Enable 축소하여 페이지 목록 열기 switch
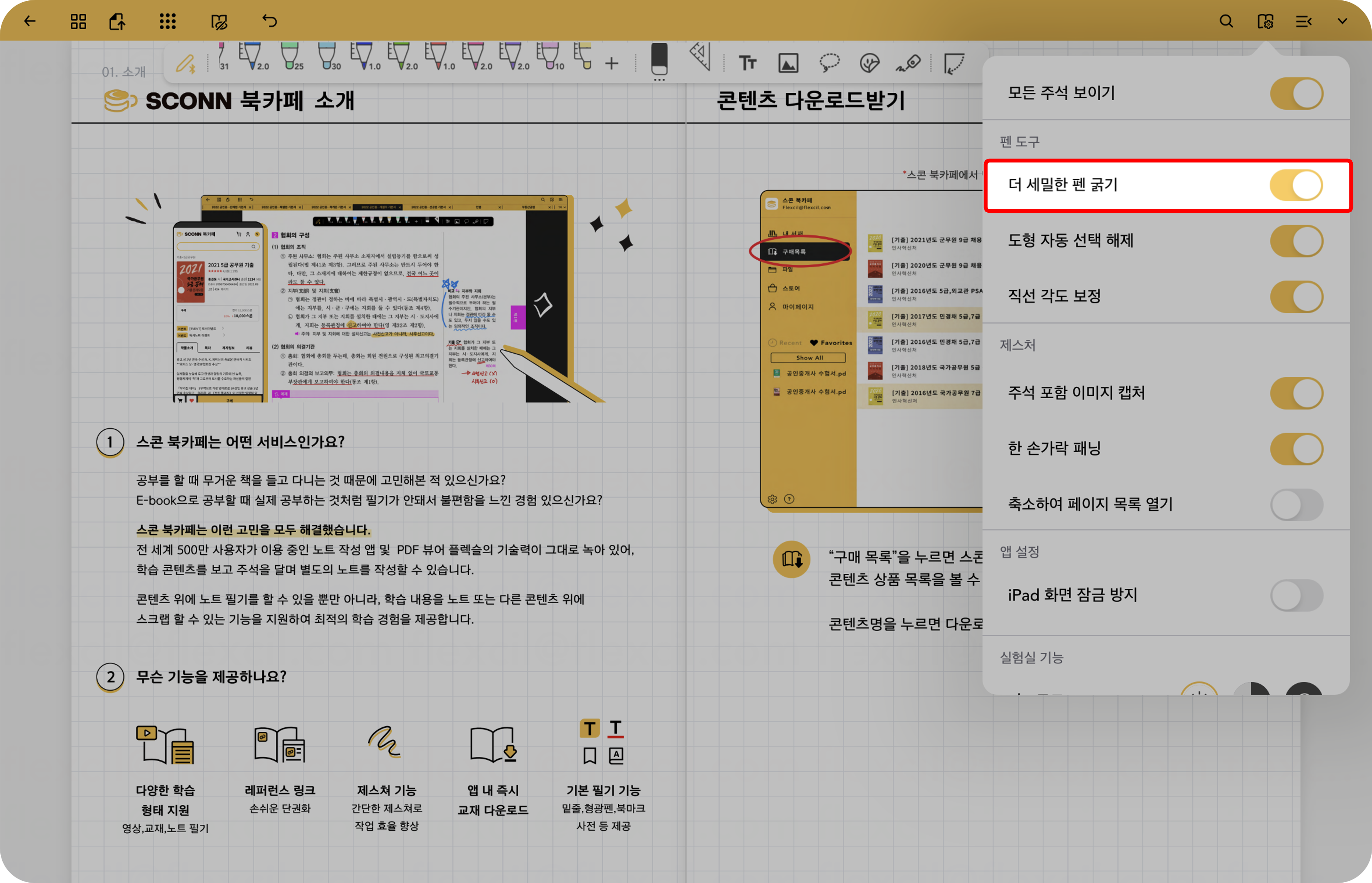Viewport: 1372px width, 883px height. tap(1297, 504)
